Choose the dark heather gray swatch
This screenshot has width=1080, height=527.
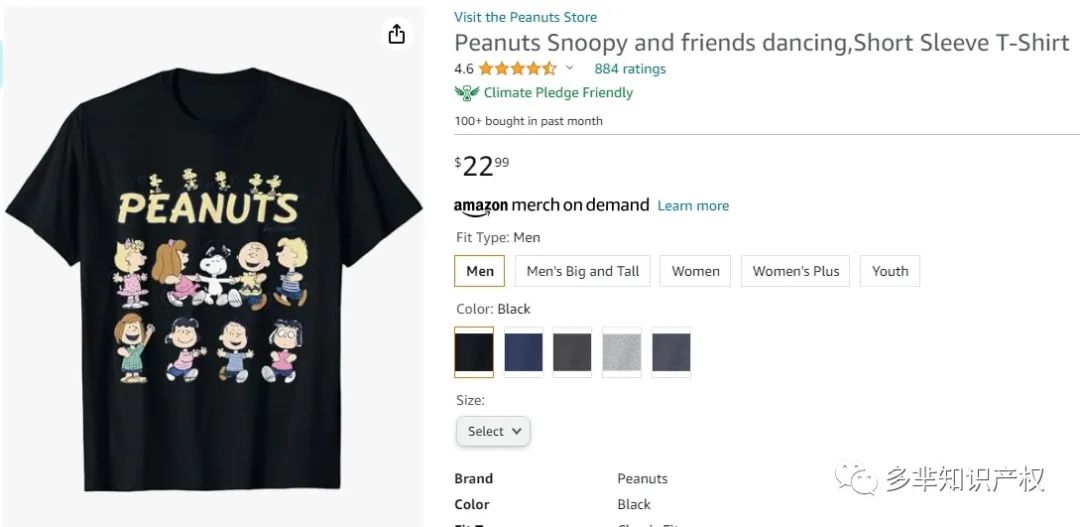point(572,352)
